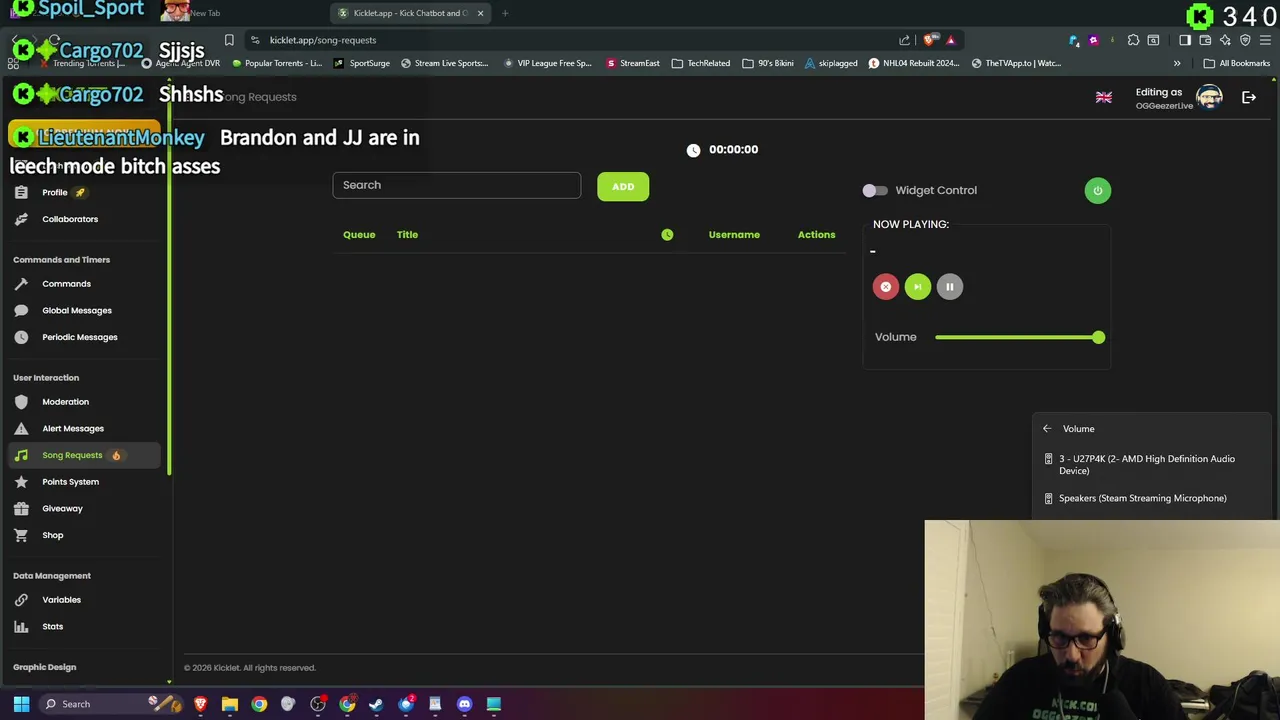Screen dimensions: 1280x720
Task: Open Brave browser from taskbar
Action: tap(200, 704)
